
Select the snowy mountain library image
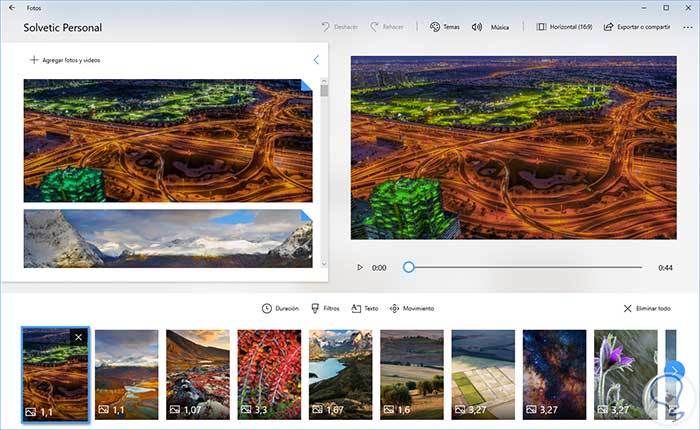pos(168,238)
